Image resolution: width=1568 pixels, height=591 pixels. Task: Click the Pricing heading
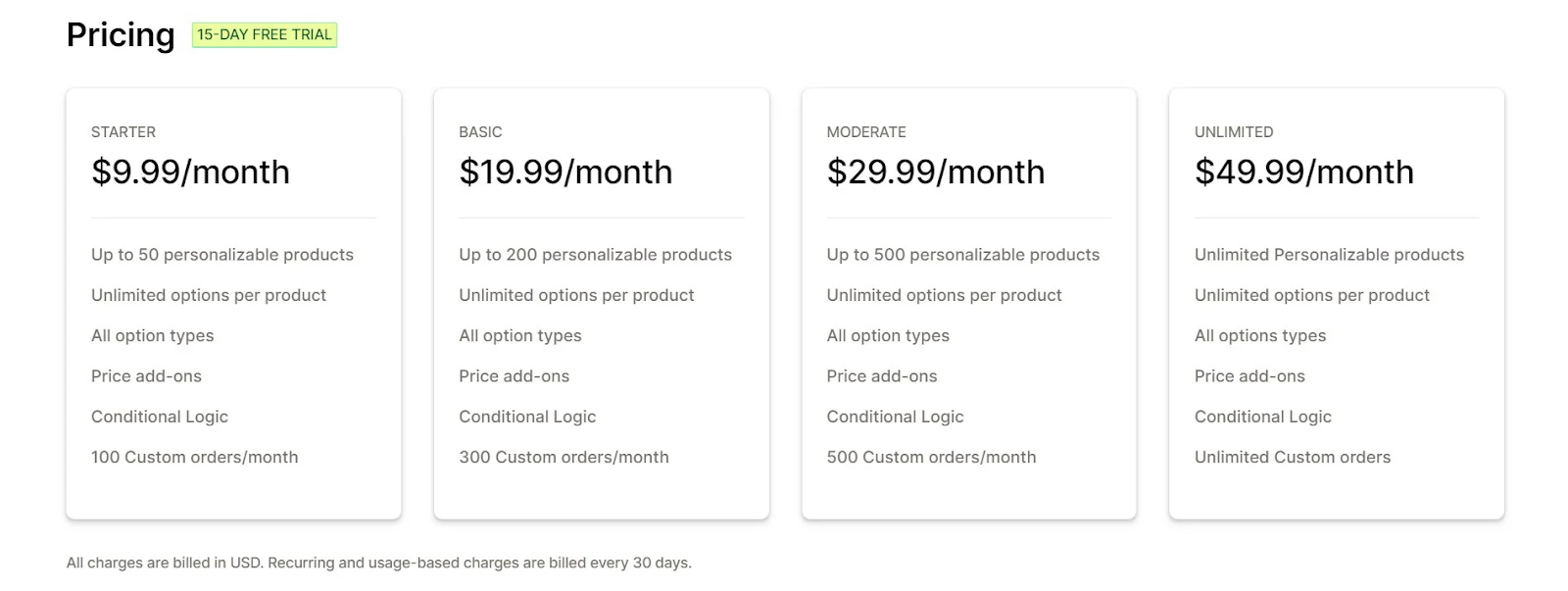tap(121, 35)
